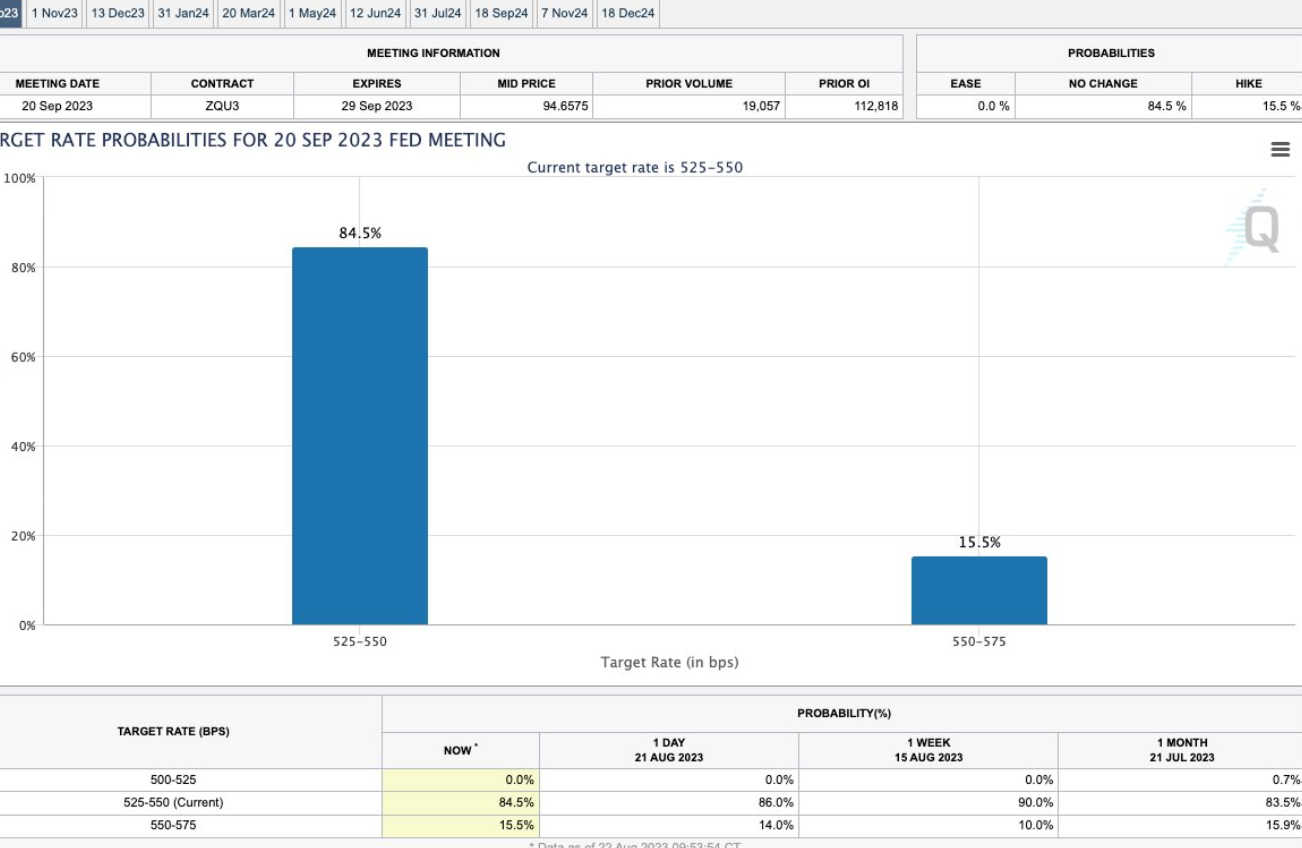Screen dimensions: 1302x848
Task: Click the 15.5% bar for 550-575
Action: point(978,590)
